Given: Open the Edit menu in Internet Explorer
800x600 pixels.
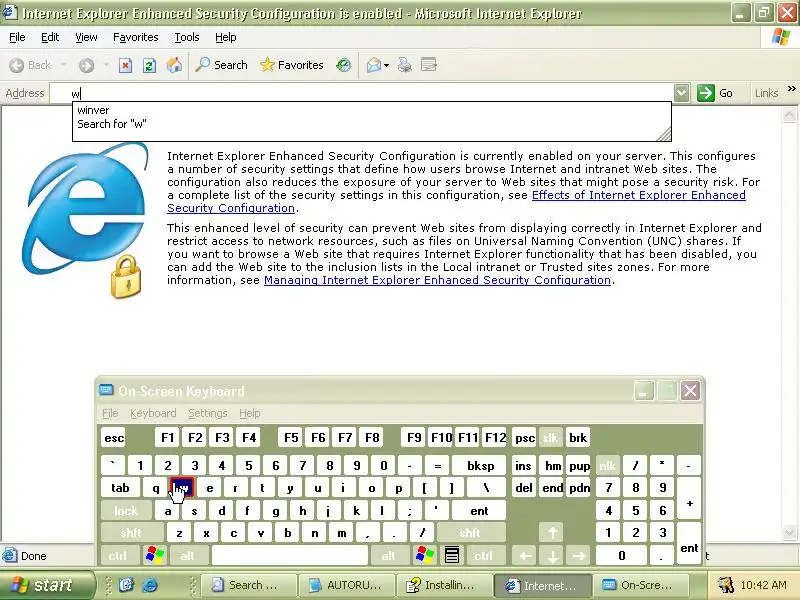Looking at the screenshot, I should pyautogui.click(x=50, y=37).
